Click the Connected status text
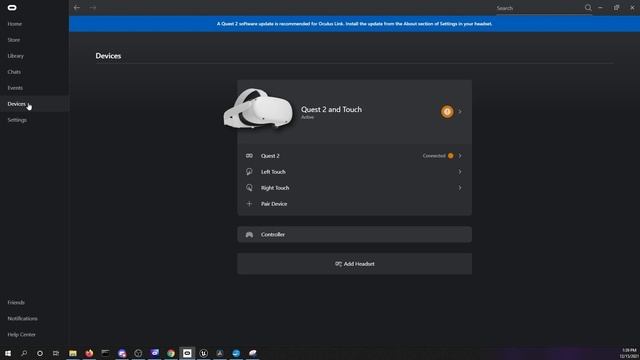The height and width of the screenshot is (360, 640). 434,156
